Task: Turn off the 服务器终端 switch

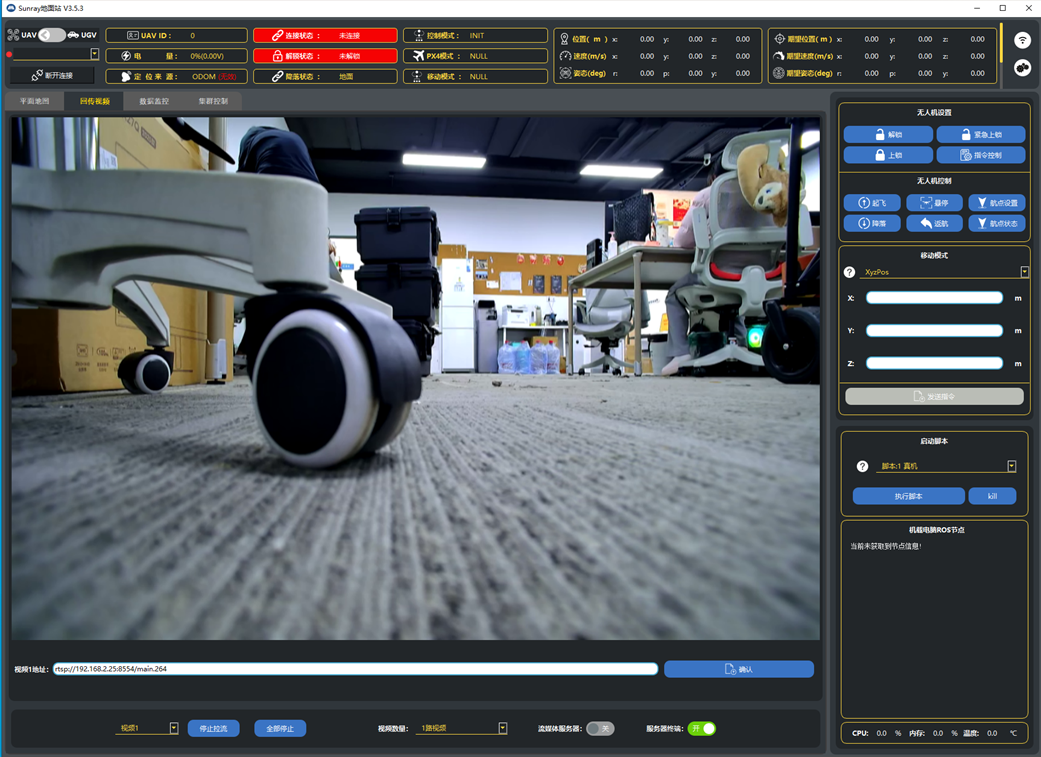Action: coord(702,728)
